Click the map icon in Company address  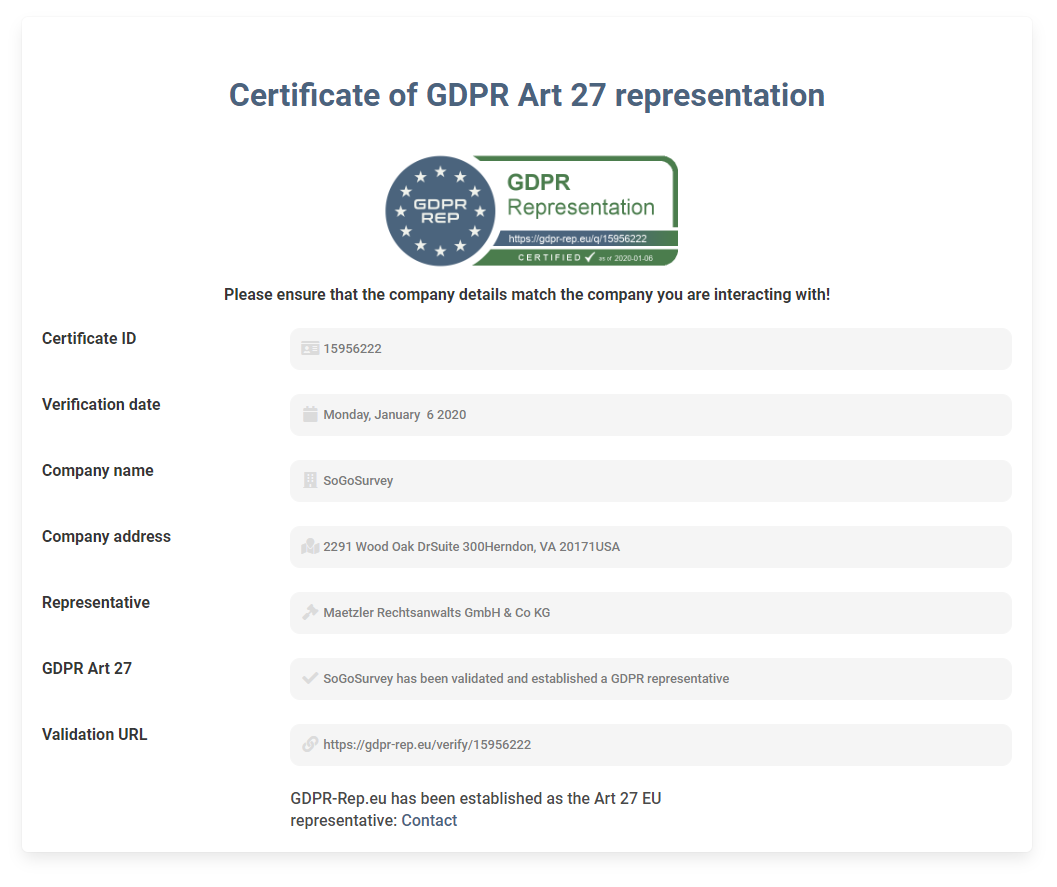[310, 547]
